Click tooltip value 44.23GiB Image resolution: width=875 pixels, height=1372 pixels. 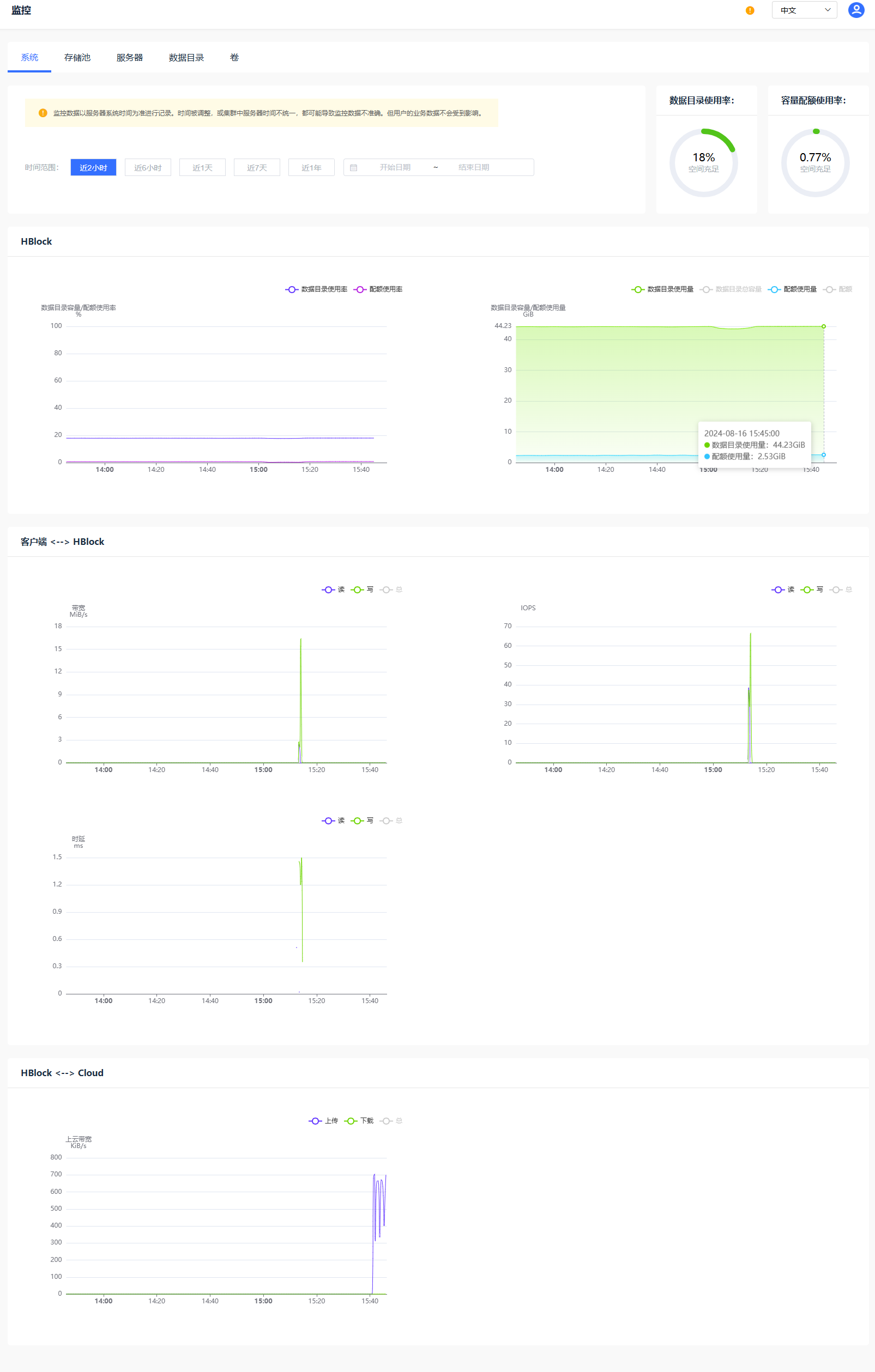point(789,445)
